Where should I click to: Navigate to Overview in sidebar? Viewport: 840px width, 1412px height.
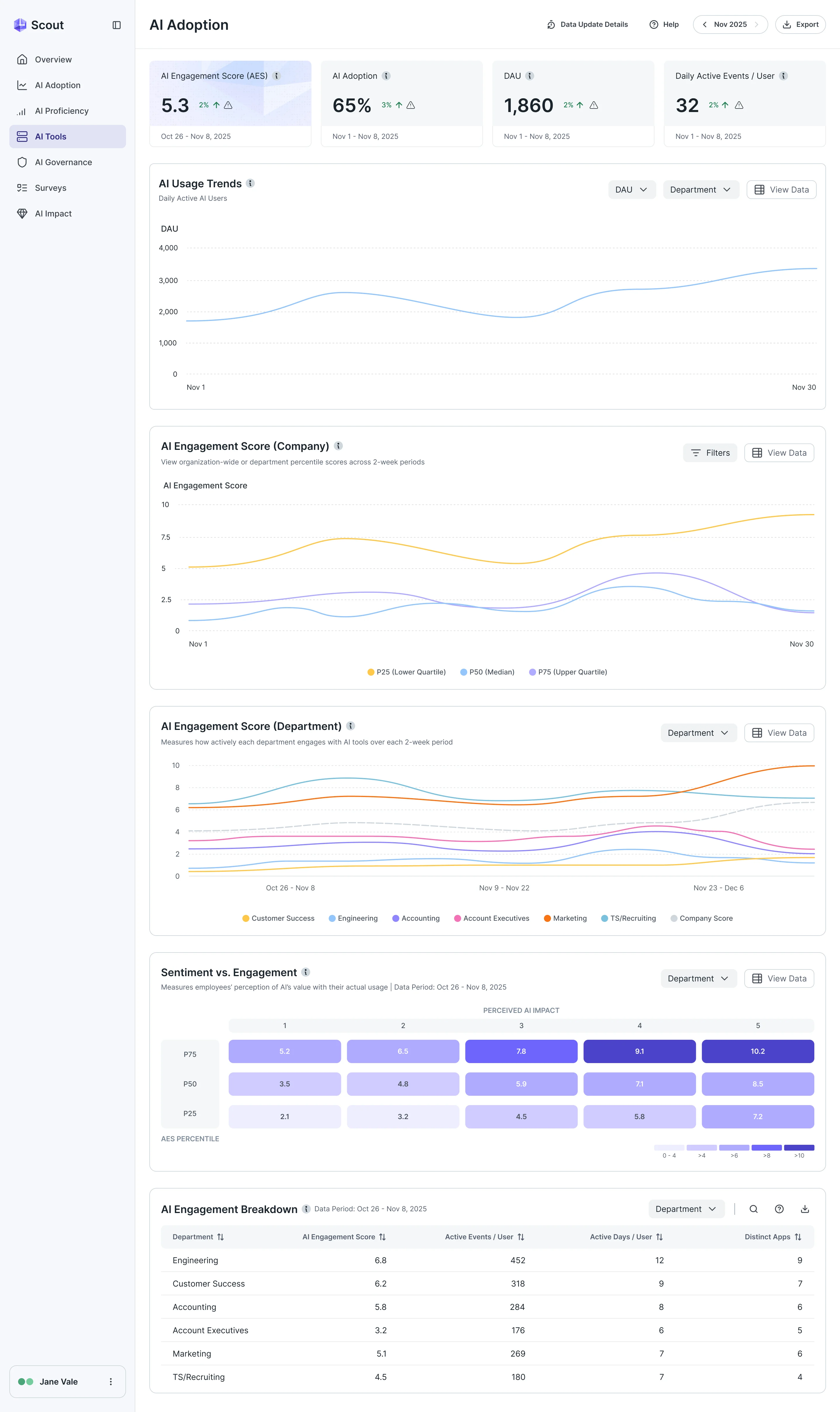click(x=67, y=60)
